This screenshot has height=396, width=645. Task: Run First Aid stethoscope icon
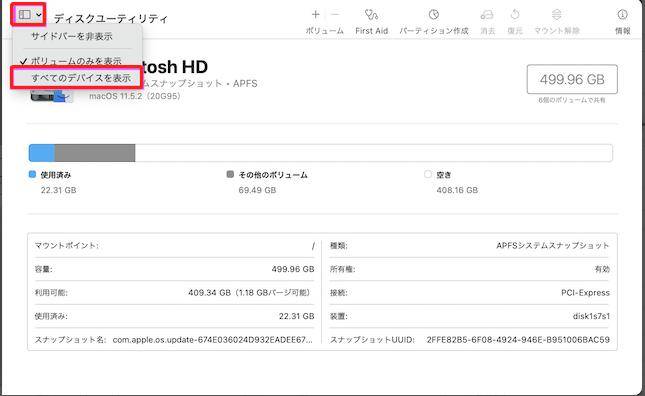pyautogui.click(x=371, y=15)
